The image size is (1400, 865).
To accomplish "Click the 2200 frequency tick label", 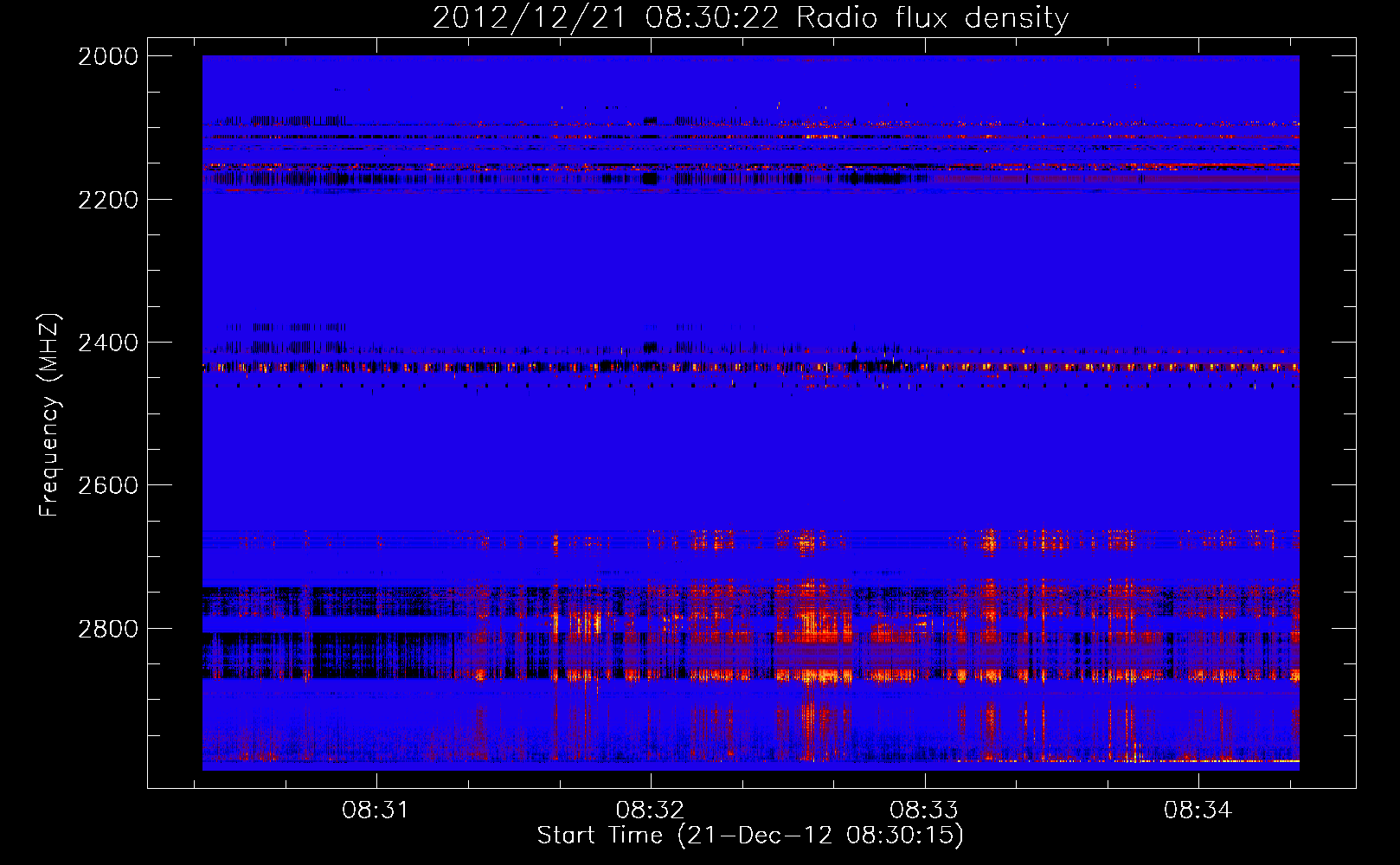I will point(108,200).
